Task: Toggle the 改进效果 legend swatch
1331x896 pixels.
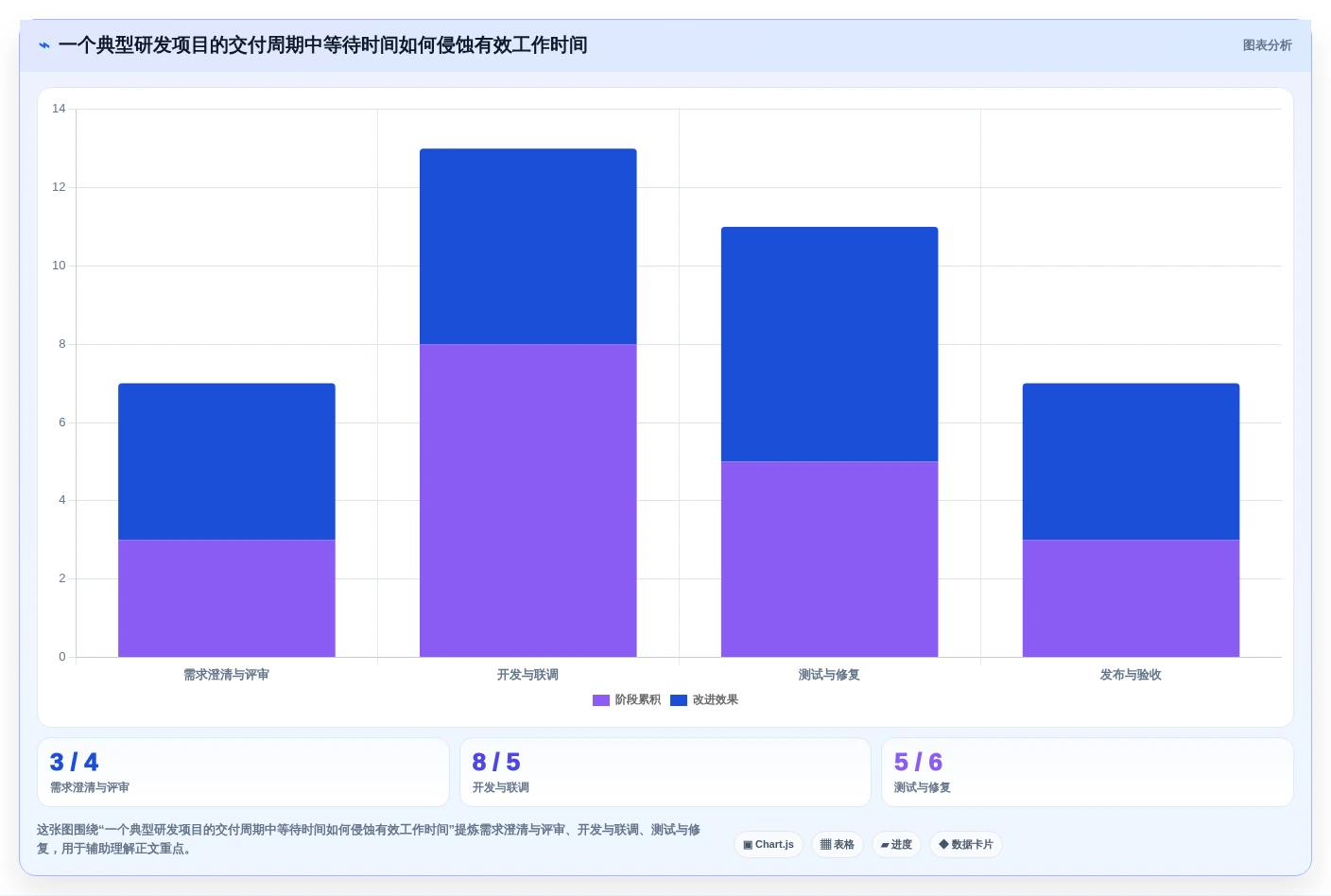Action: click(x=679, y=700)
